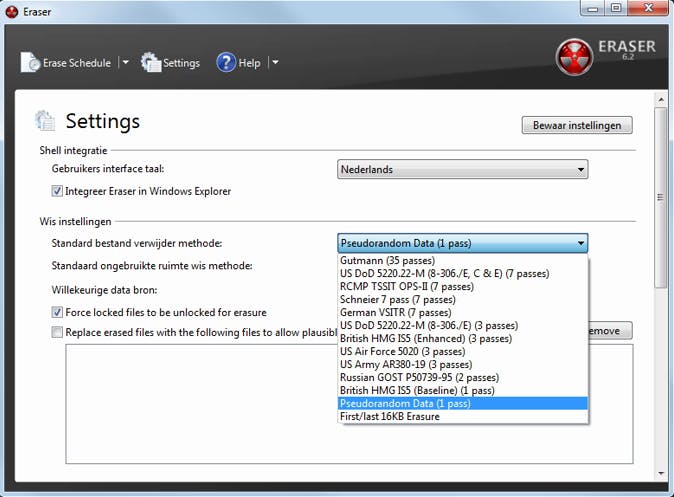The width and height of the screenshot is (674, 497).
Task: Click the Bewaar instellingen button
Action: [577, 125]
